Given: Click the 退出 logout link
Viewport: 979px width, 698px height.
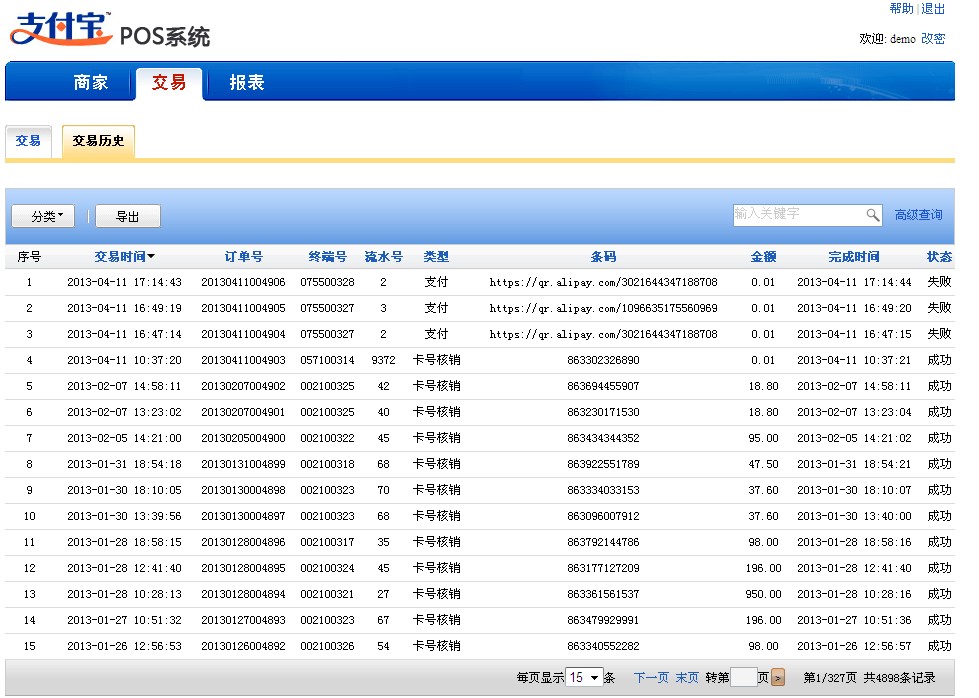Looking at the screenshot, I should click(933, 9).
